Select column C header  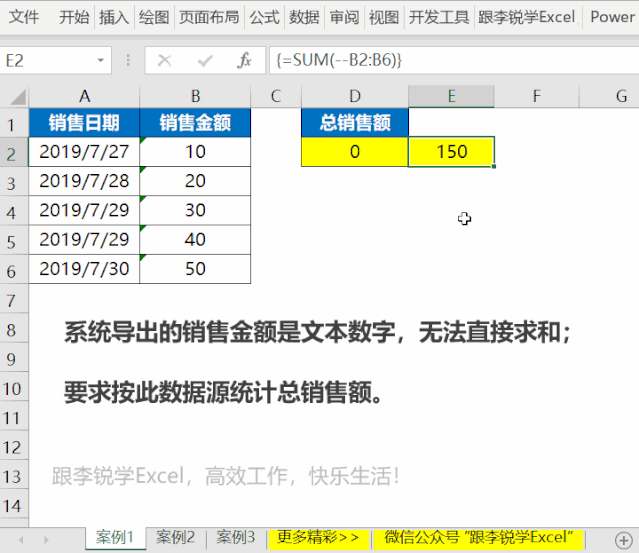coord(276,97)
